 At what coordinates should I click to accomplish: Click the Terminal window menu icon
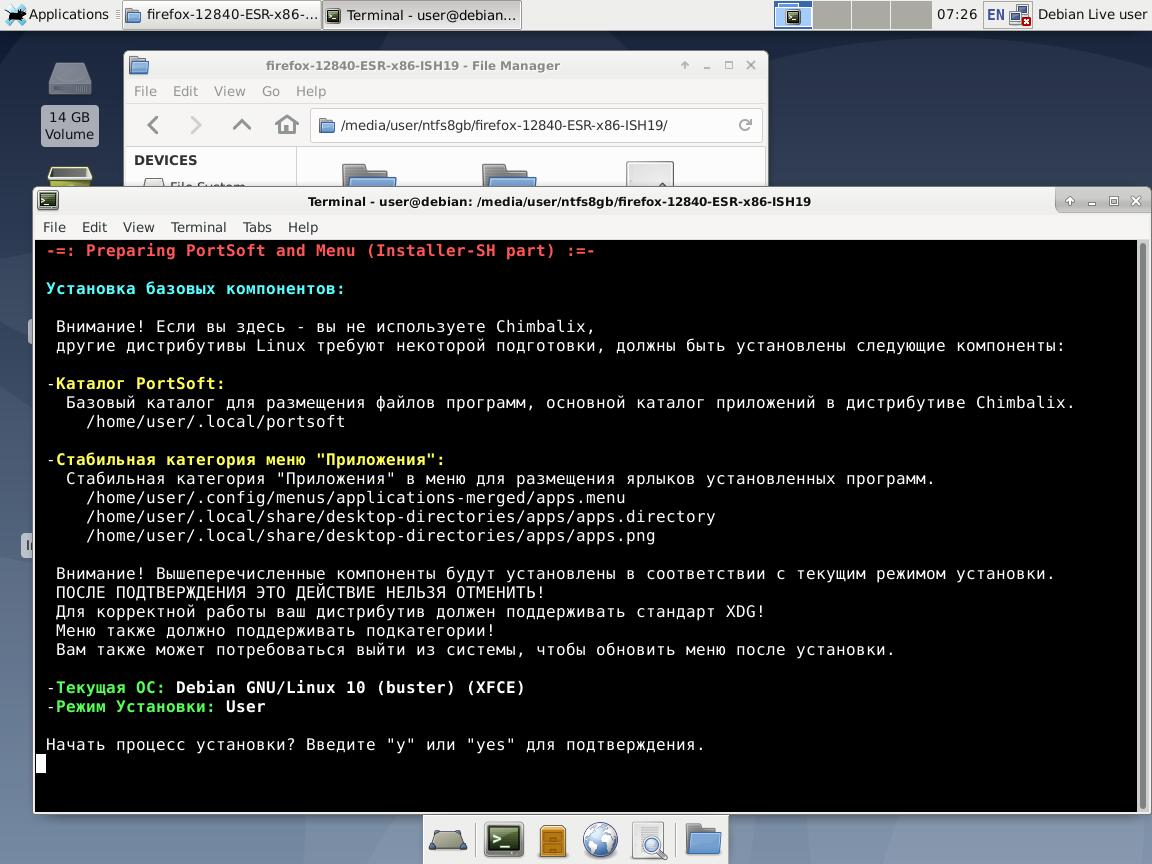pyautogui.click(x=48, y=201)
